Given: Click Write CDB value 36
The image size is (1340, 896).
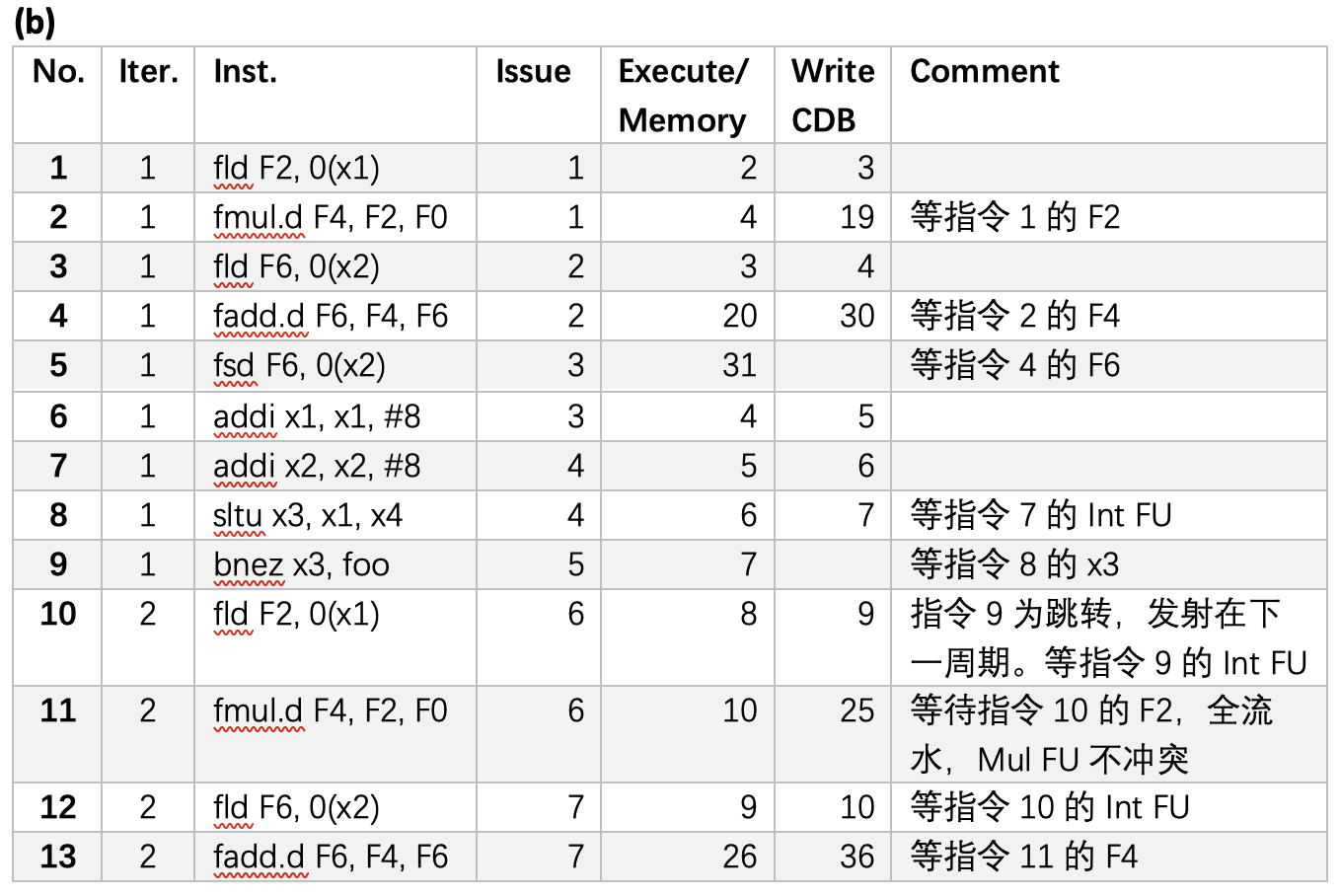Looking at the screenshot, I should tap(856, 857).
